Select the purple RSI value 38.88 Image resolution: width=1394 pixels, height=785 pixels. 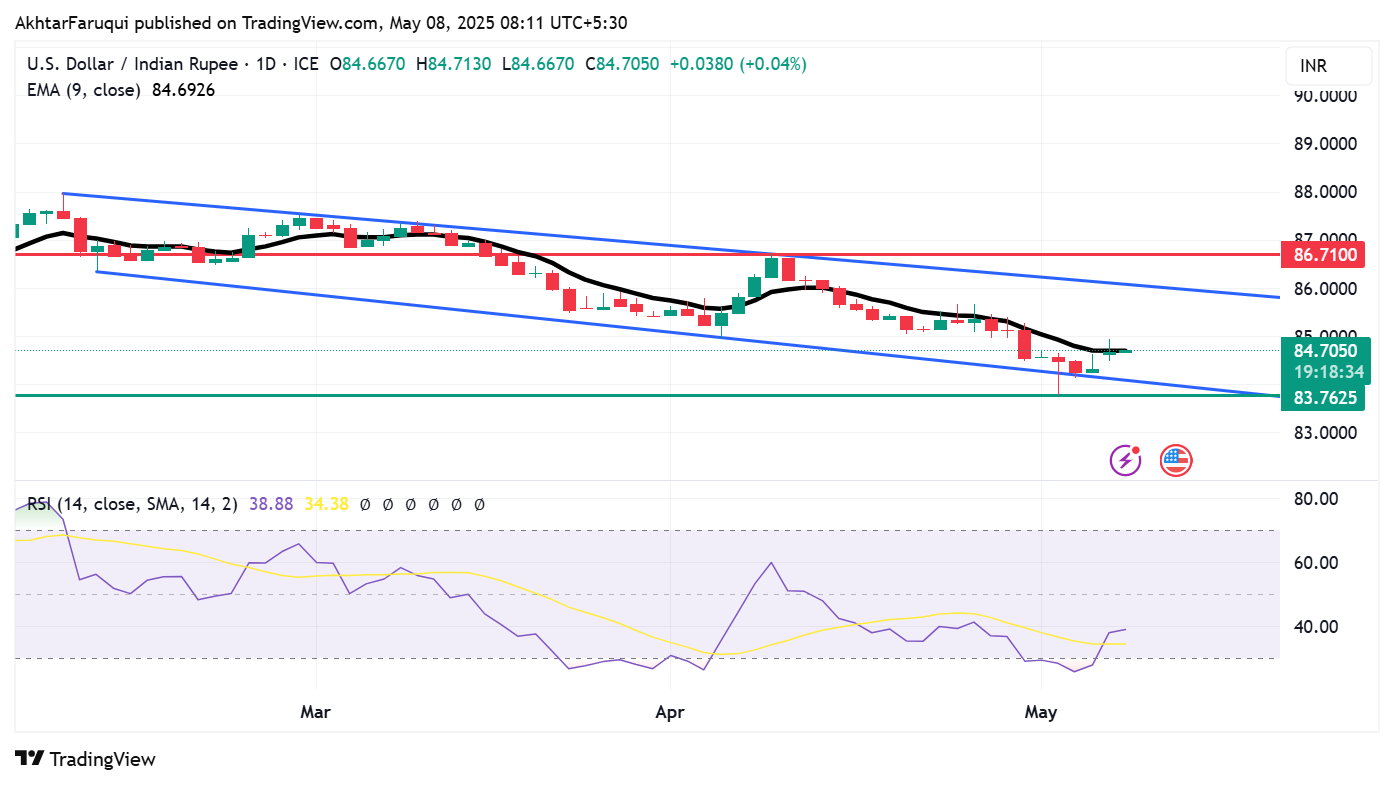270,504
